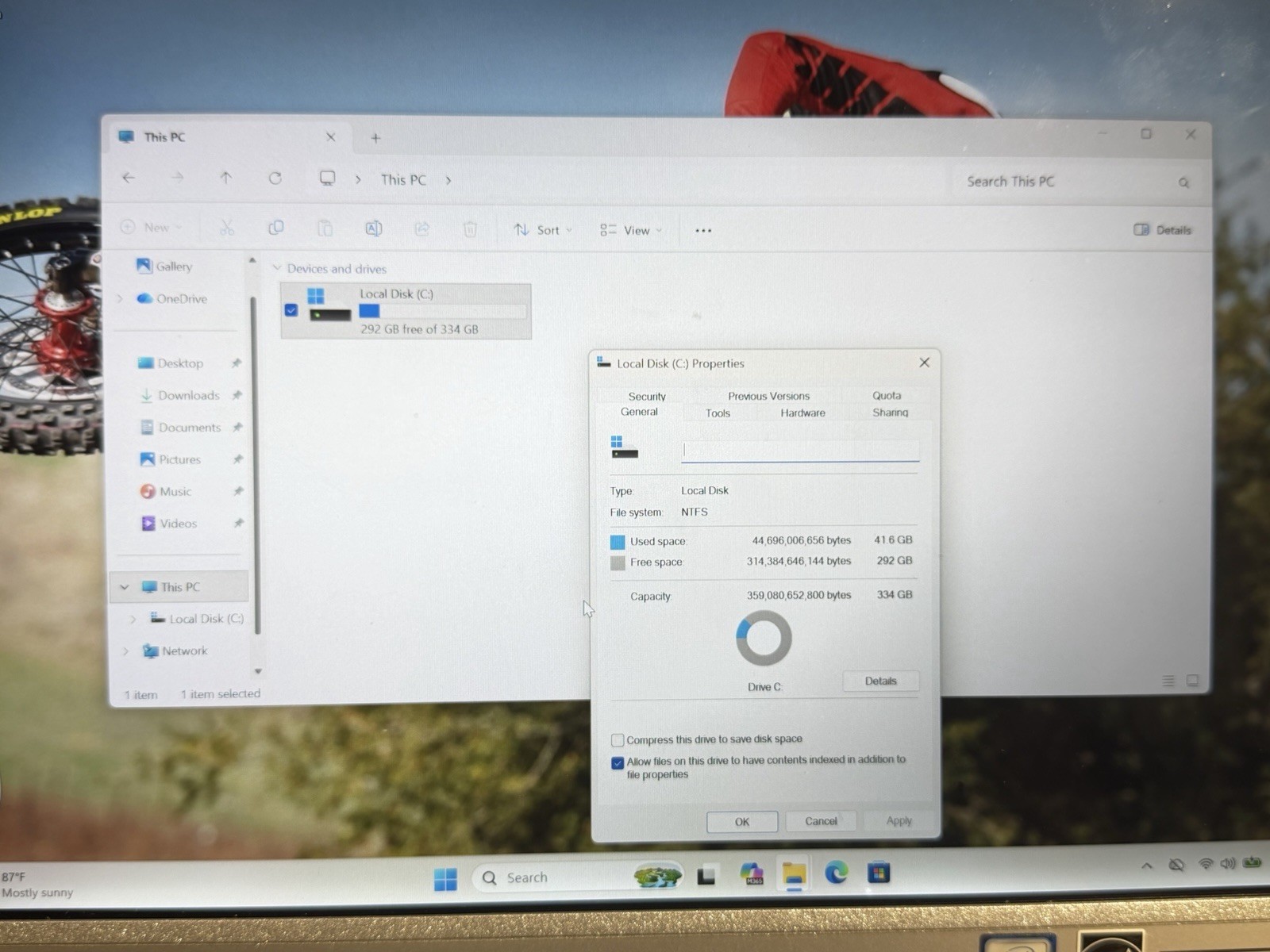Click the cut scissors icon

pyautogui.click(x=227, y=228)
